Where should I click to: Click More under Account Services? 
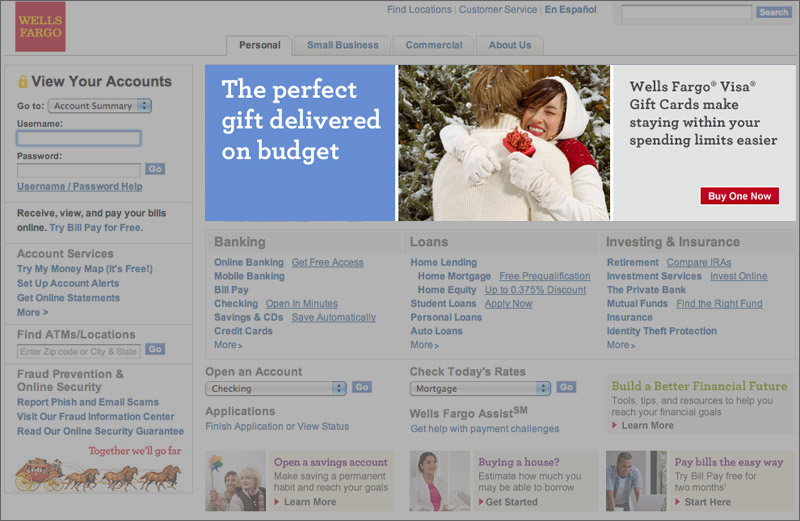tap(33, 312)
